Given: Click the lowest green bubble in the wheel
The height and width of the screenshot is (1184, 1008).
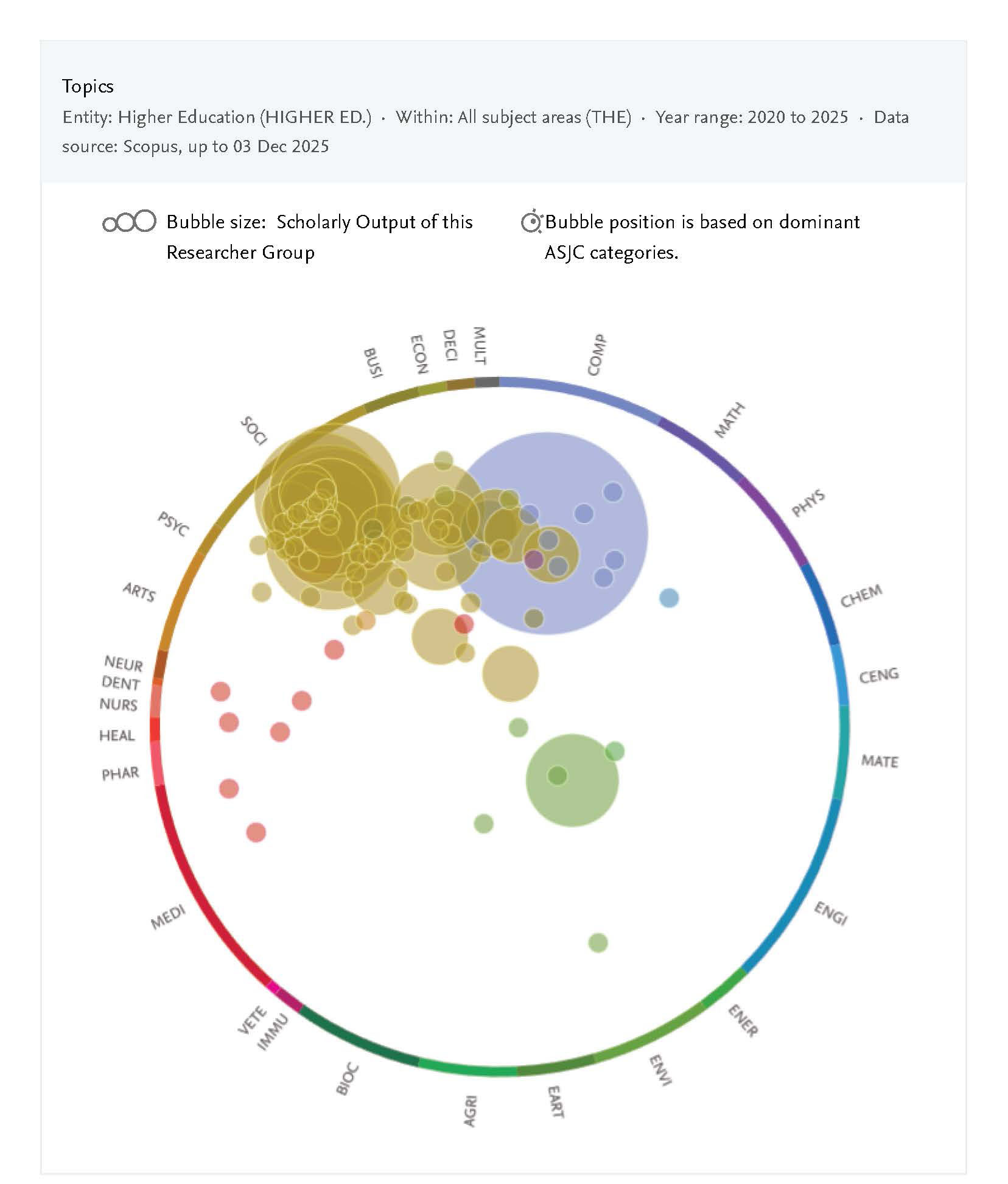Looking at the screenshot, I should coord(598,943).
